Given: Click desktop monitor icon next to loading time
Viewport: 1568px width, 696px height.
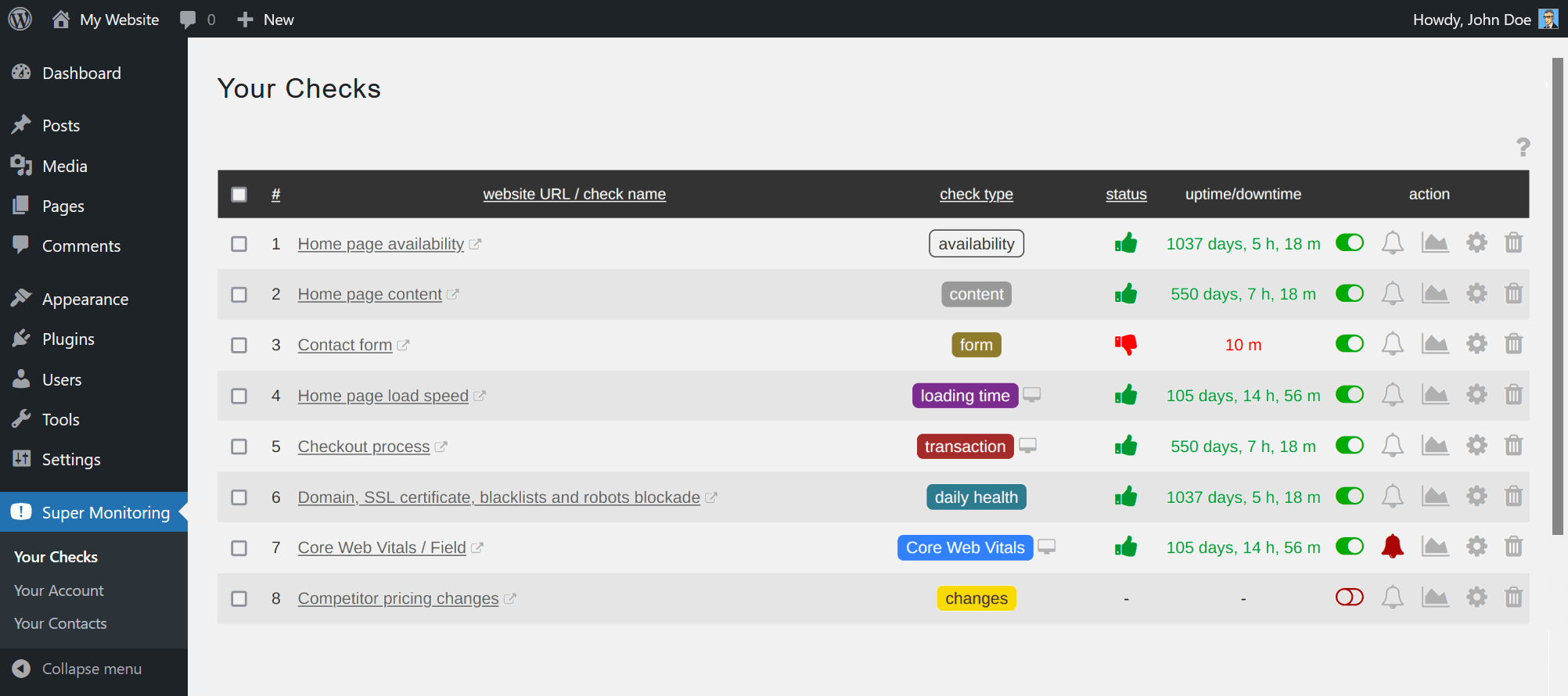Looking at the screenshot, I should point(1032,395).
